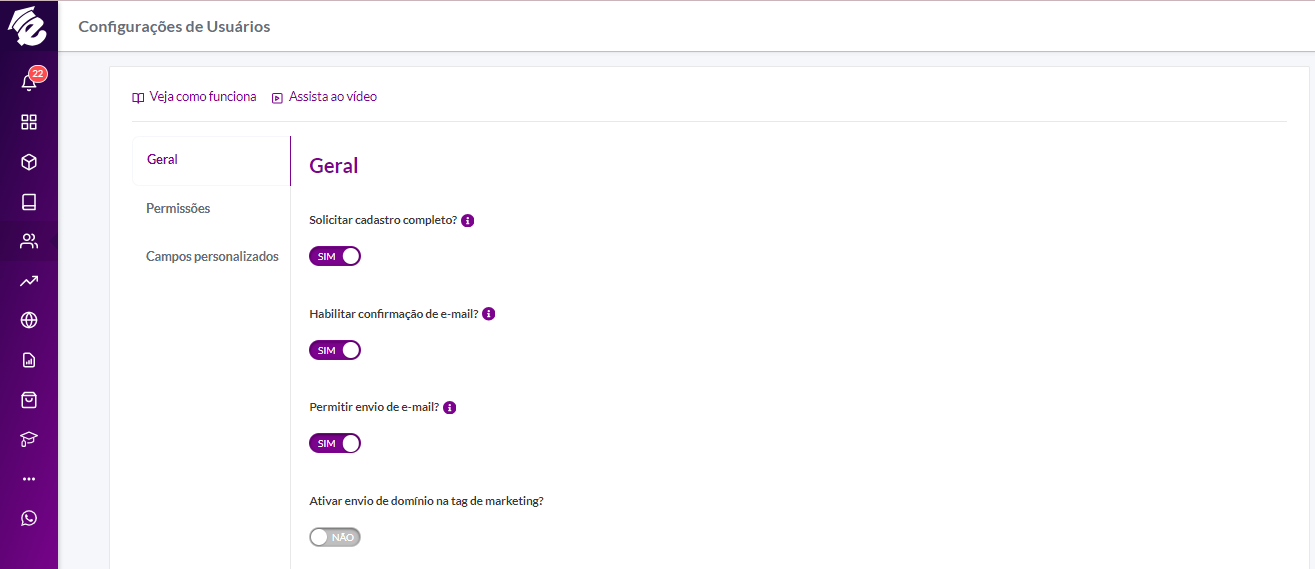Click the Solicitar cadastro completo label
This screenshot has width=1315, height=569.
(383, 220)
